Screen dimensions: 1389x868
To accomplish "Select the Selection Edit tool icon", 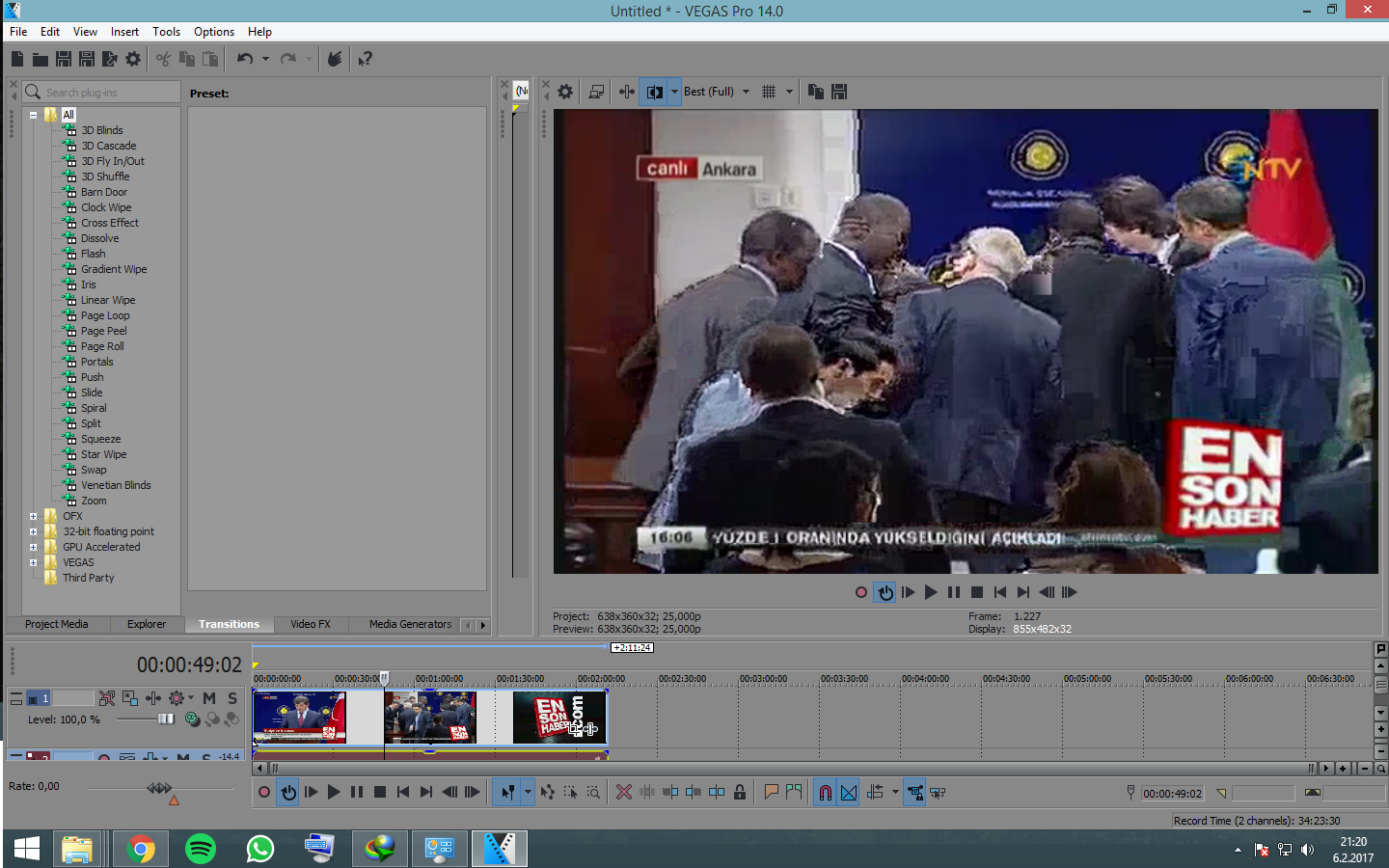I will click(x=570, y=792).
